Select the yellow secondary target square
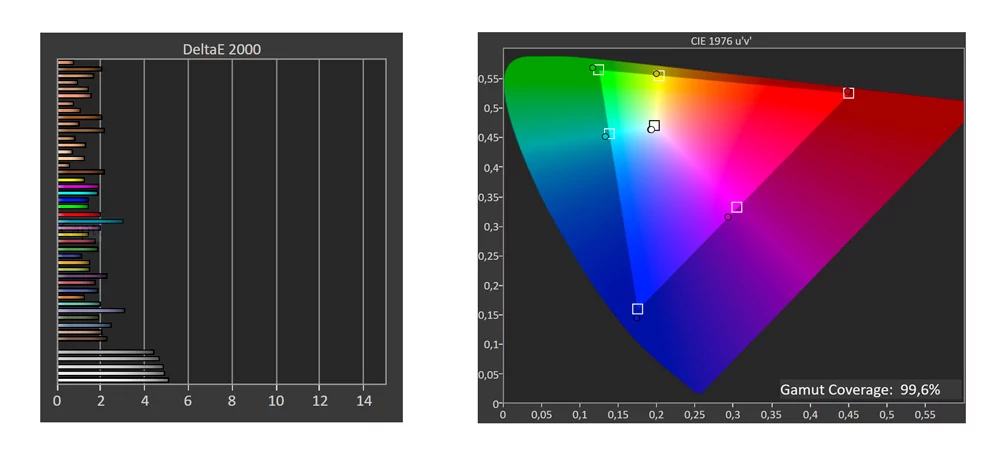The height and width of the screenshot is (455, 1000). 659,76
